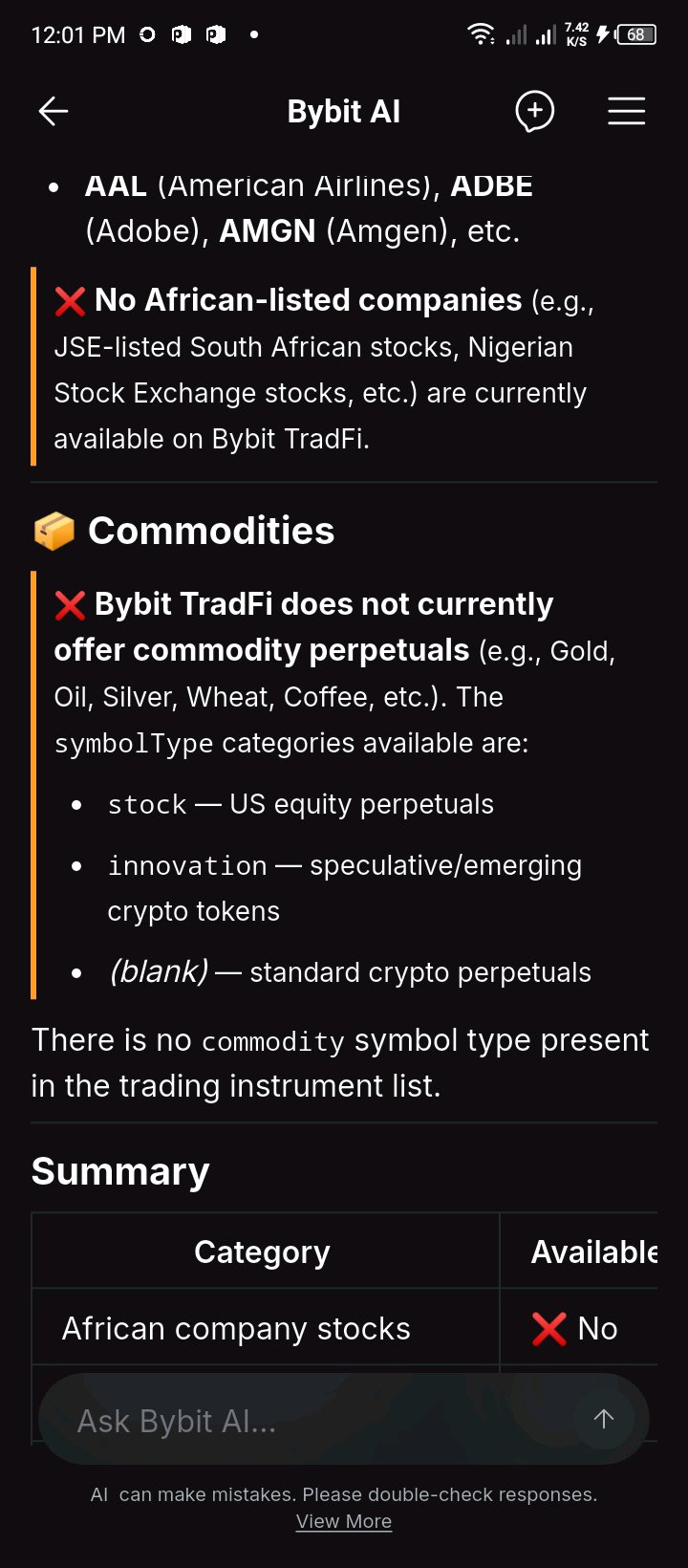688x1568 pixels.
Task: Open the hamburger menu
Action: [x=627, y=112]
